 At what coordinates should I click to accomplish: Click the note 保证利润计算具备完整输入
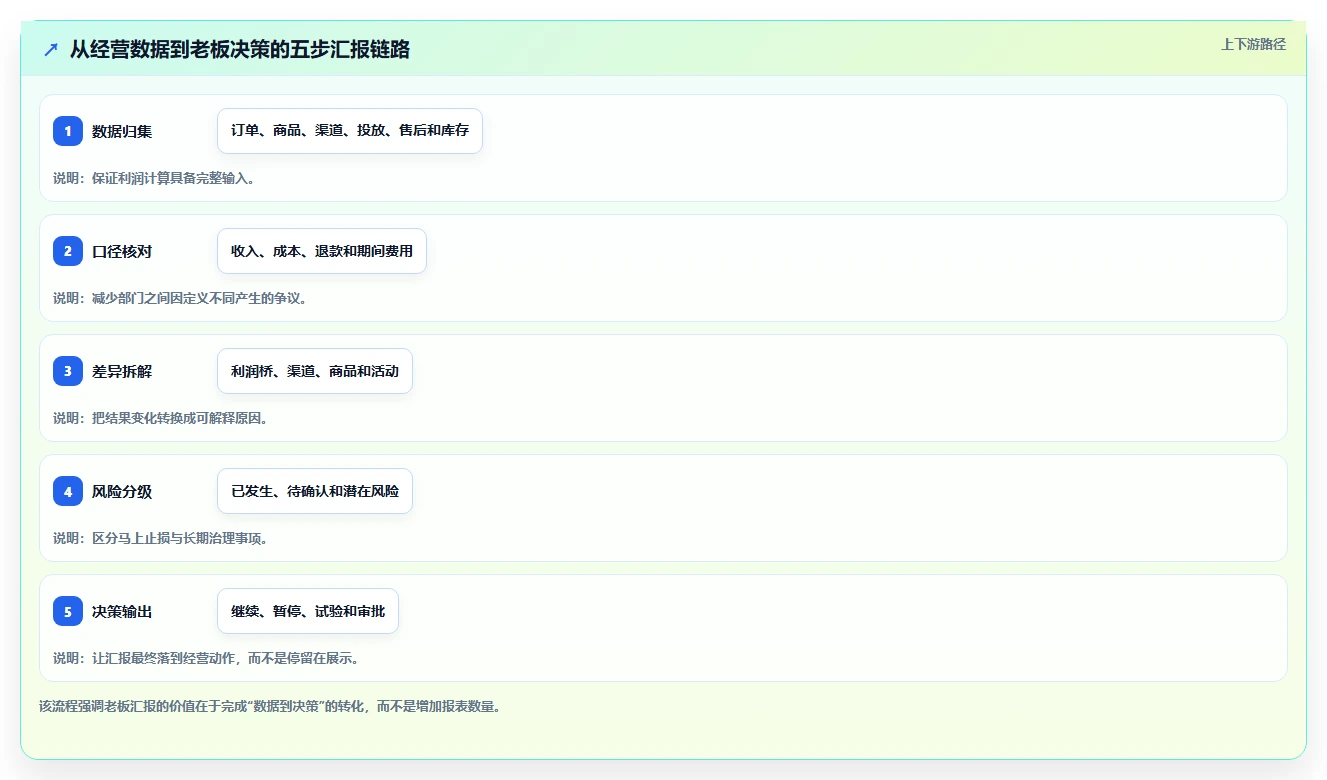(154, 178)
